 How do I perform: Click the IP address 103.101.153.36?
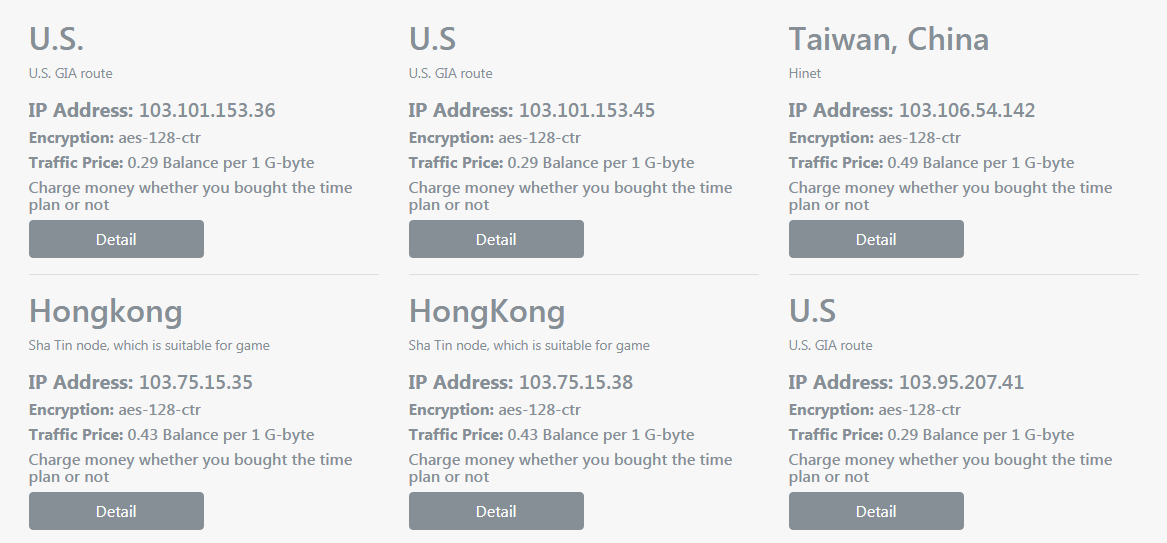(x=207, y=110)
